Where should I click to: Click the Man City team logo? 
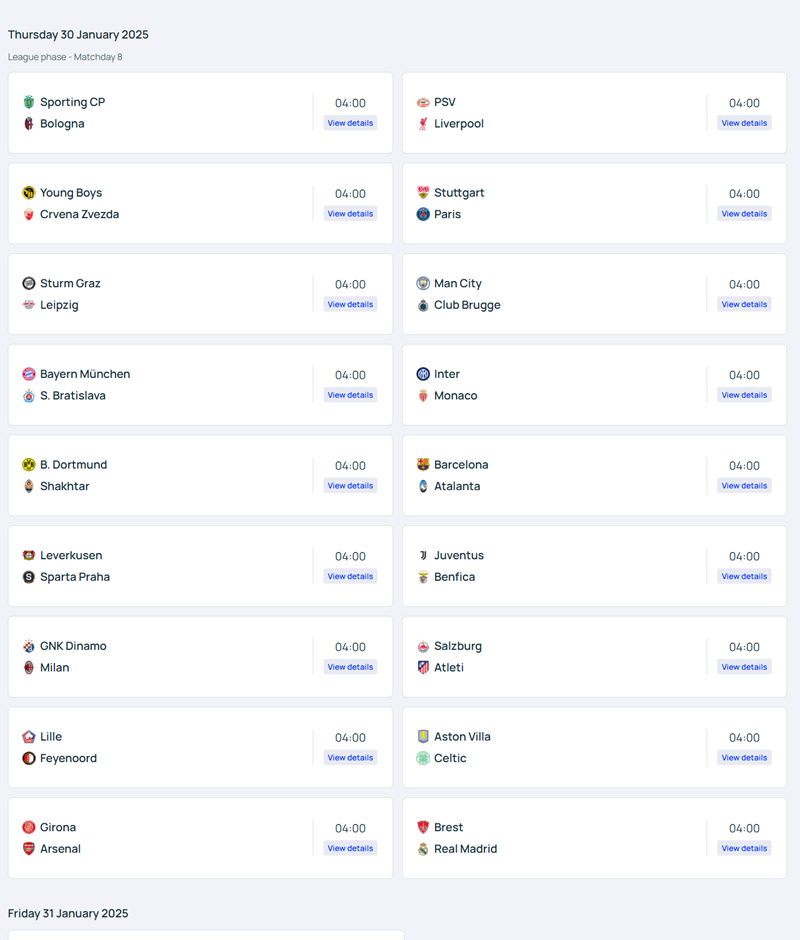pos(423,284)
